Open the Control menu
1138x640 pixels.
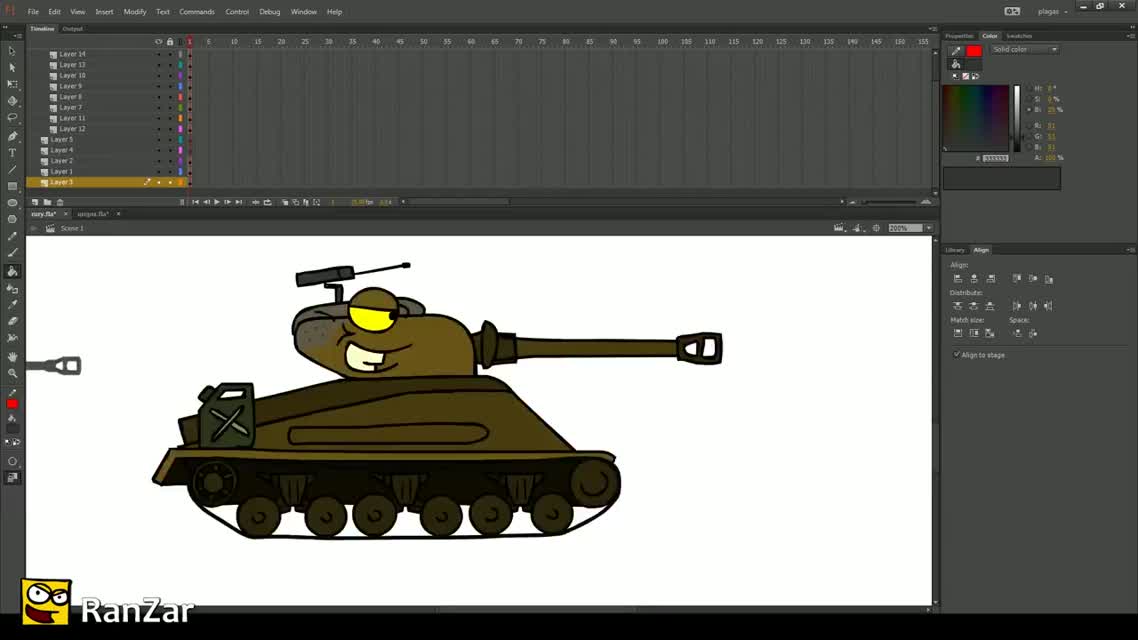(x=237, y=12)
